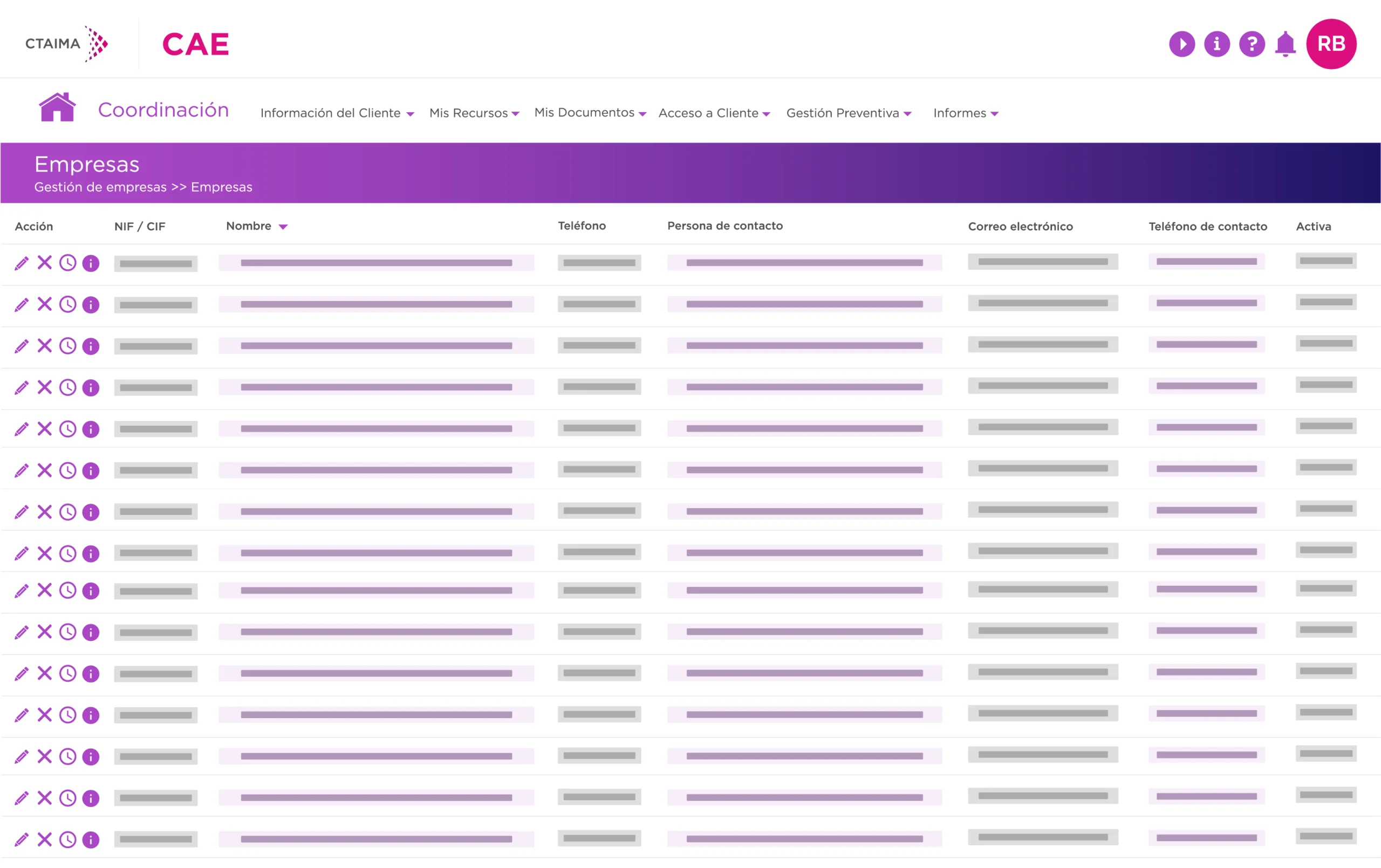The height and width of the screenshot is (868, 1381).
Task: Edit the second company row with pencil
Action: click(21, 305)
